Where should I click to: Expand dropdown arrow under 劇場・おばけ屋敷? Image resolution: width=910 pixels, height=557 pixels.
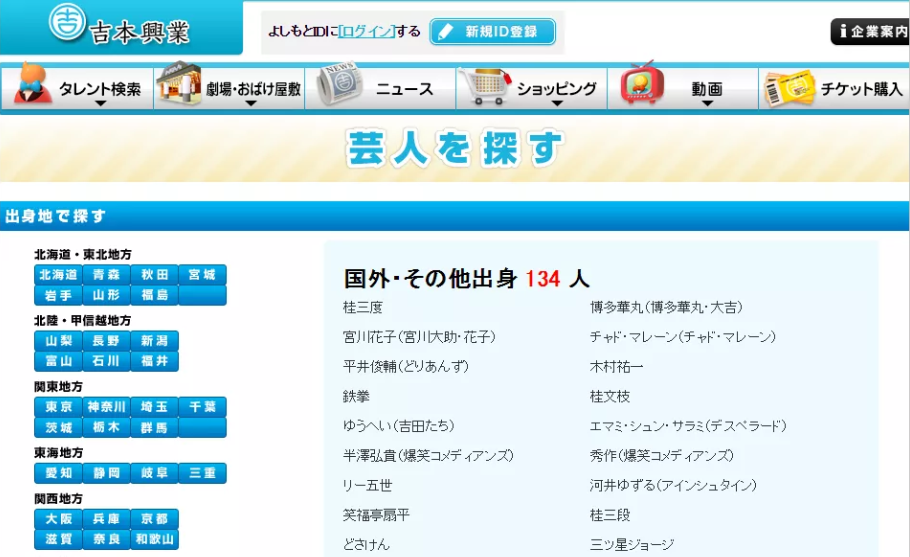251,103
